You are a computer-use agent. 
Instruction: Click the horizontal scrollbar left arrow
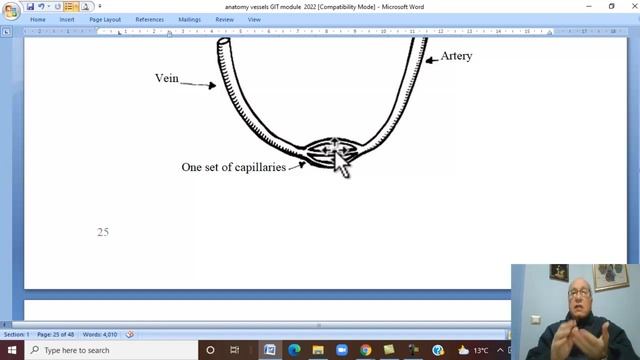(4, 325)
